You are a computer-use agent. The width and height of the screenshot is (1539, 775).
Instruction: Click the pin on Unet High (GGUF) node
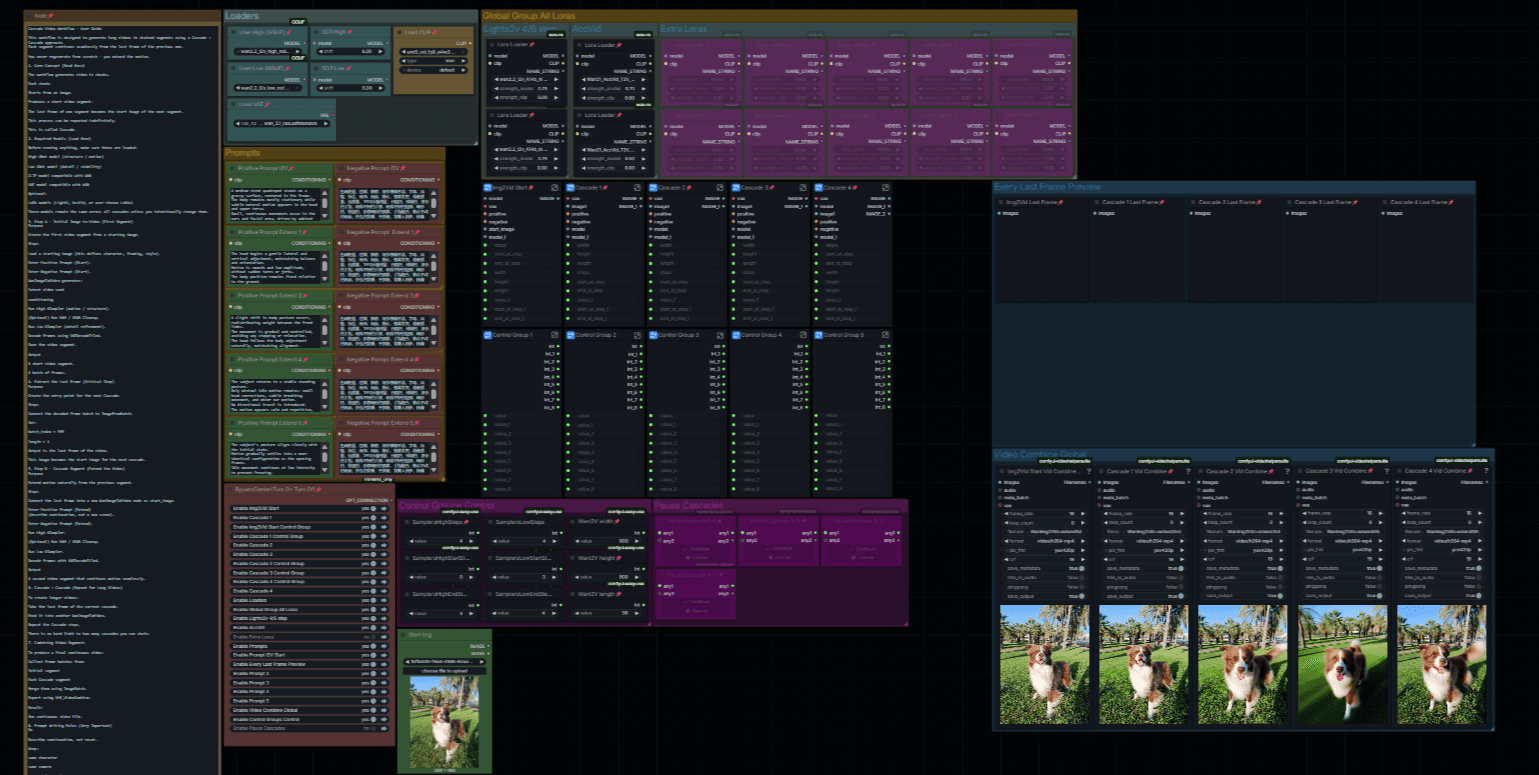[x=289, y=32]
